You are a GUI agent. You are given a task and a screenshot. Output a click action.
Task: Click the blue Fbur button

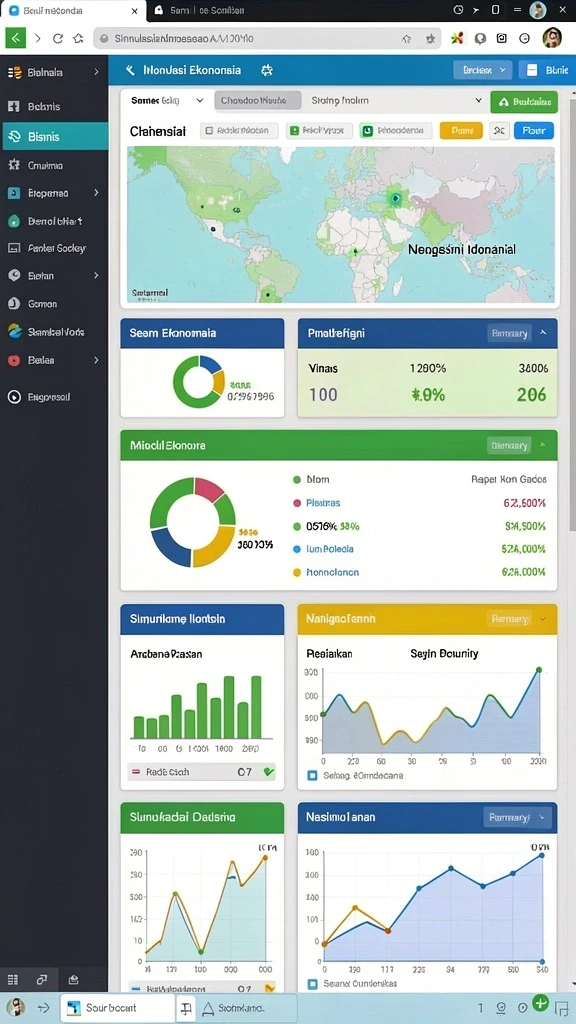534,131
